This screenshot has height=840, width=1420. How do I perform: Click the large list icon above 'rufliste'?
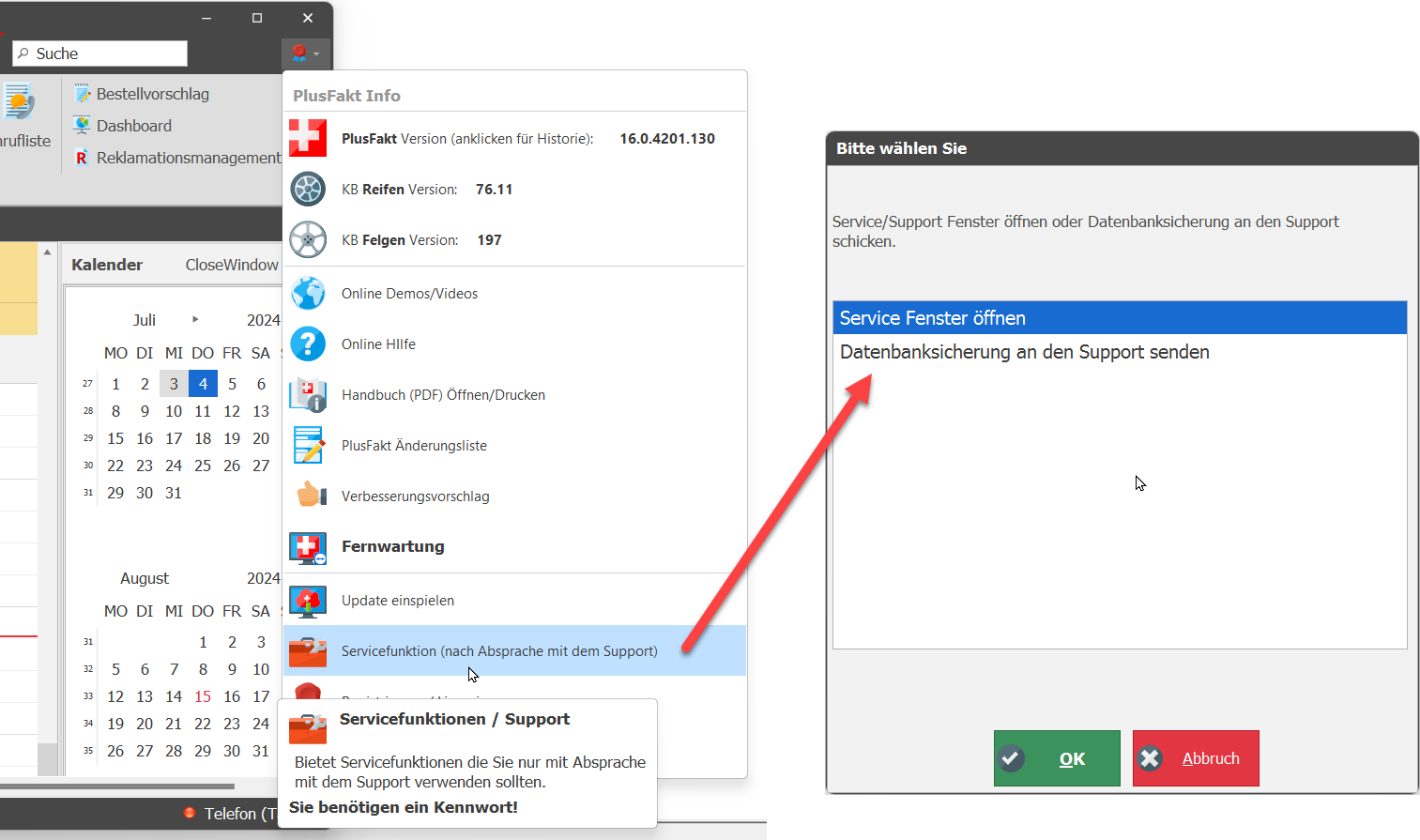pos(19,101)
